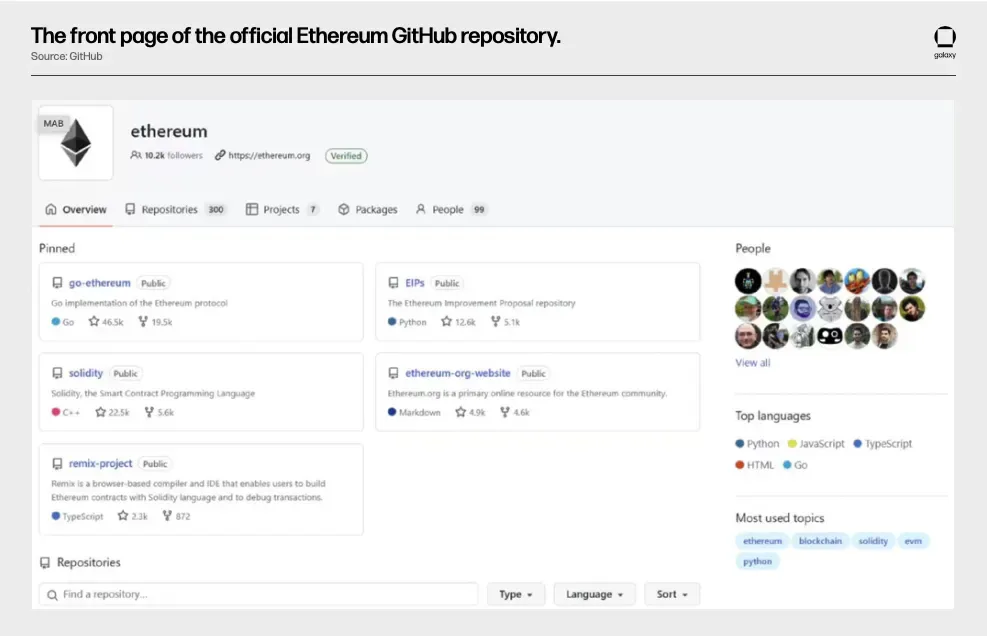The image size is (987, 636).
Task: Click the first avatar in People section
Action: click(x=748, y=281)
